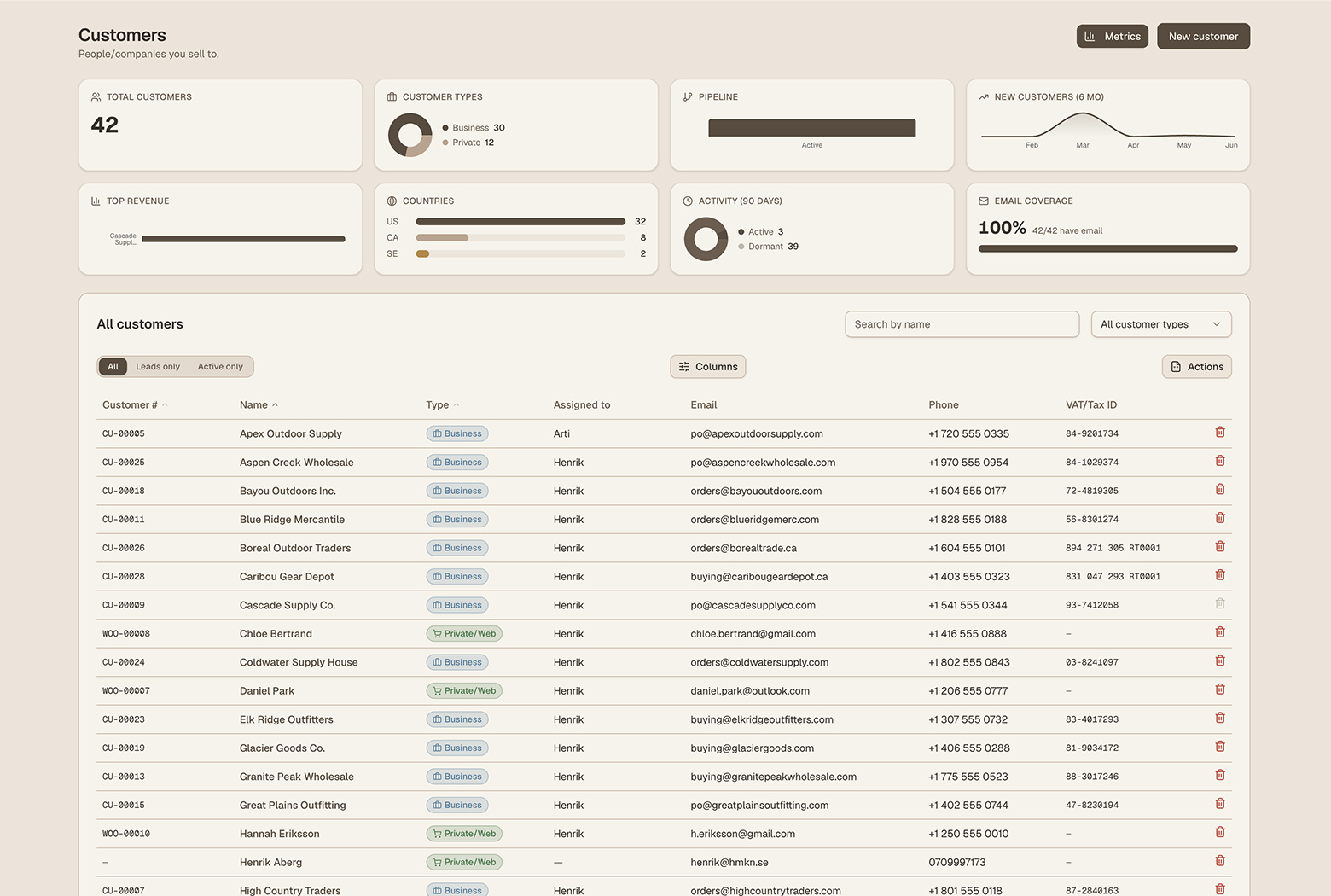Click trash icon for Caribou Gear Depot
The height and width of the screenshot is (896, 1331).
1220,575
